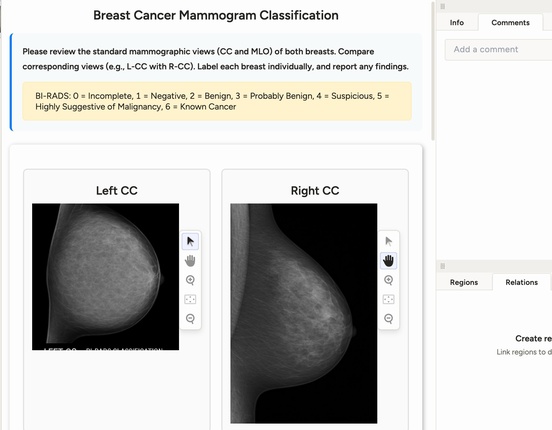Zoom out on the Left CC mammogram
Screen dimensions: 552x430
pos(190,319)
